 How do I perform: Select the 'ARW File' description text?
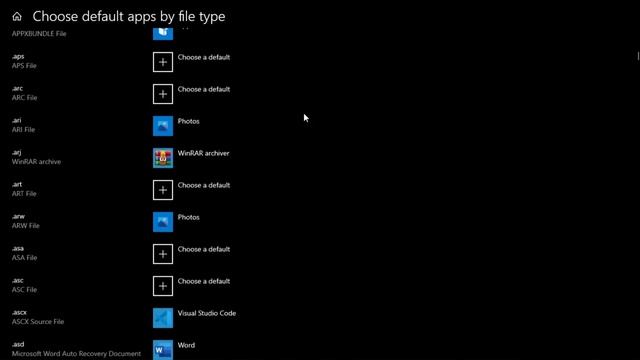tap(26, 226)
